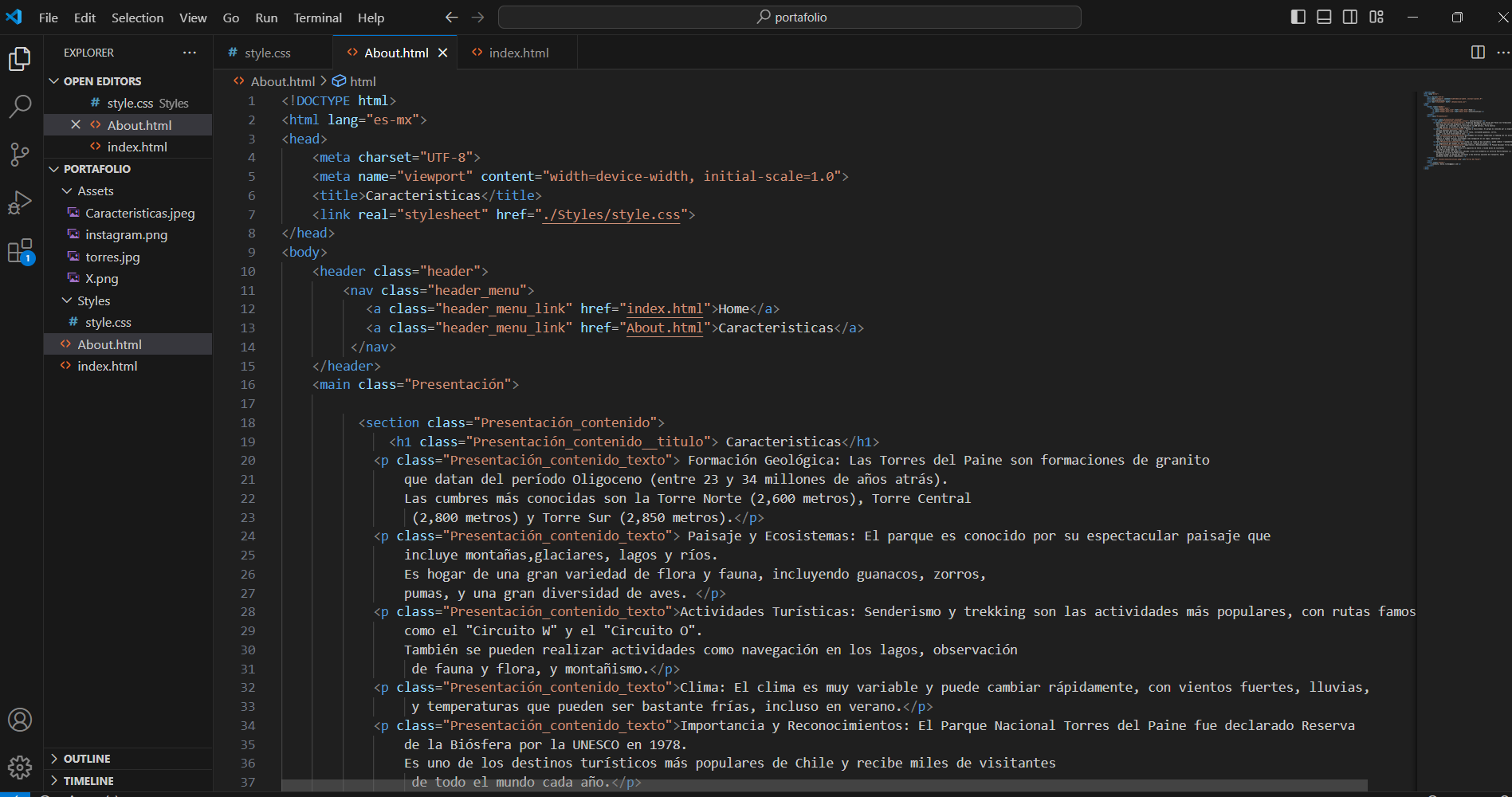Image resolution: width=1512 pixels, height=797 pixels.
Task: Toggle the bottom panel visibility
Action: [1324, 17]
